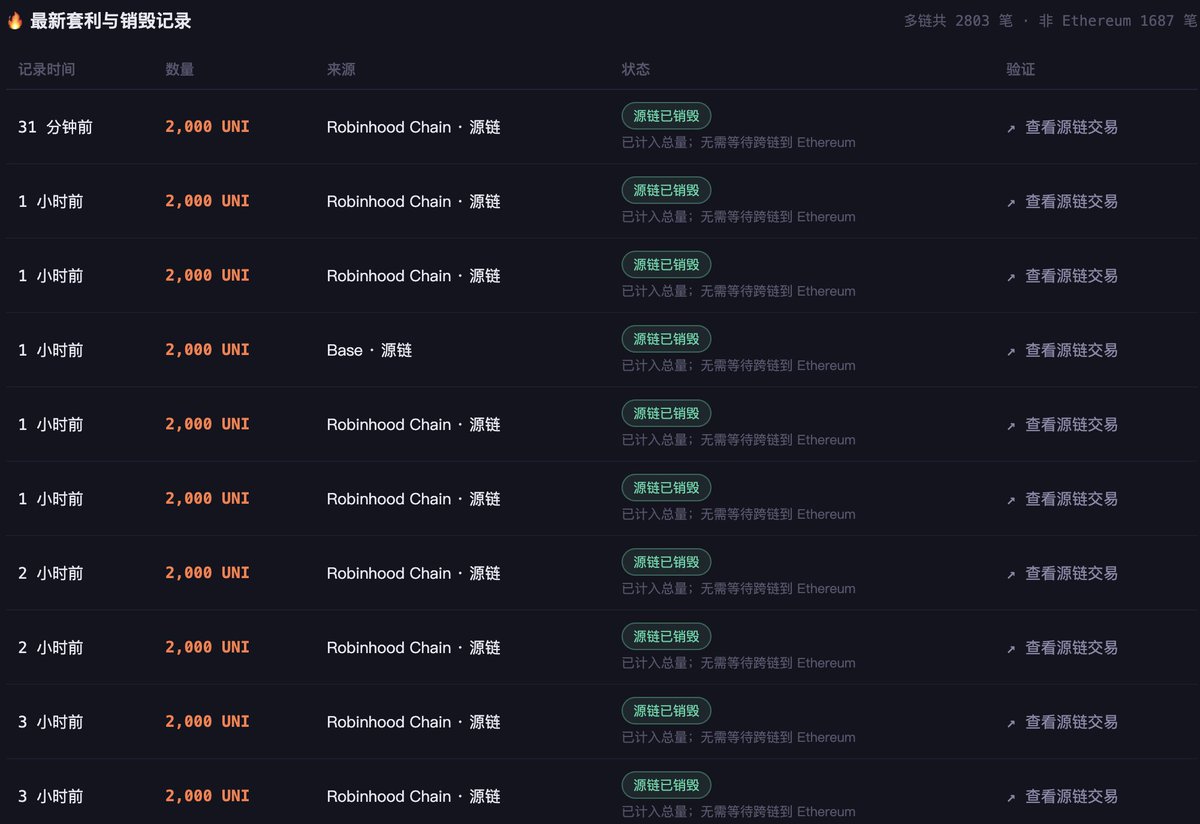
Task: Click the 源链已销毁 badge in the first 1 小时前 row
Action: 666,190
